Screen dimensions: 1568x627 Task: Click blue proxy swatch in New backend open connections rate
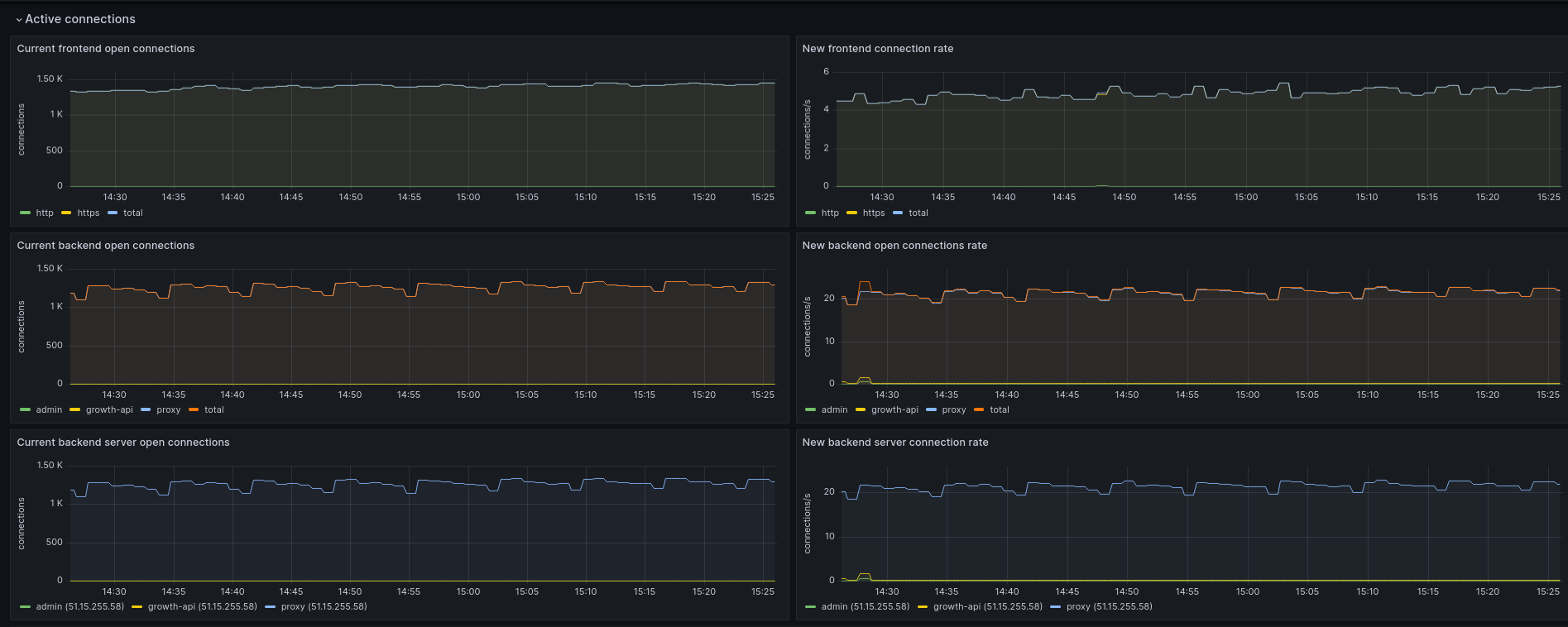tap(931, 410)
